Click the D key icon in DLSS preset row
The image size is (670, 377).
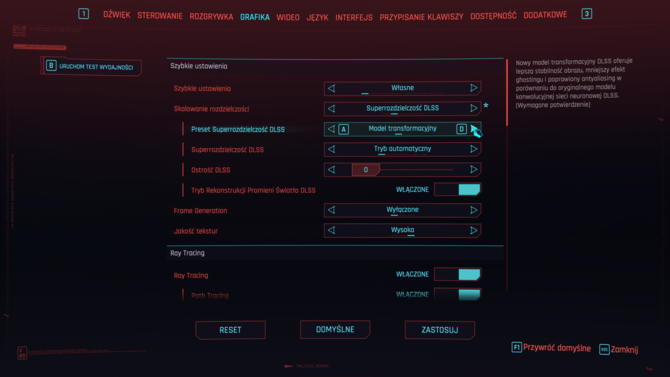tap(461, 129)
